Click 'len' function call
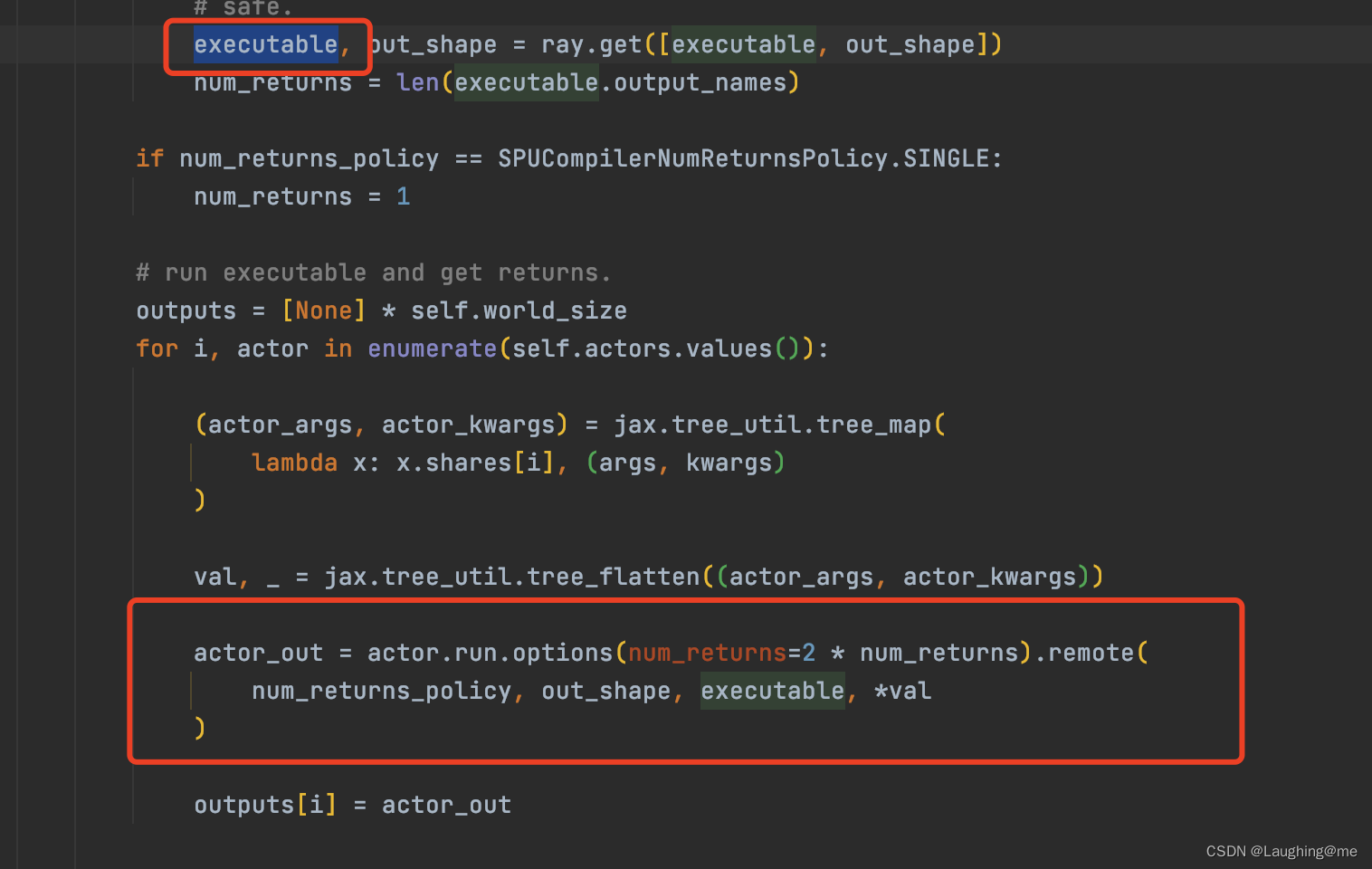This screenshot has width=1372, height=869. point(417,82)
